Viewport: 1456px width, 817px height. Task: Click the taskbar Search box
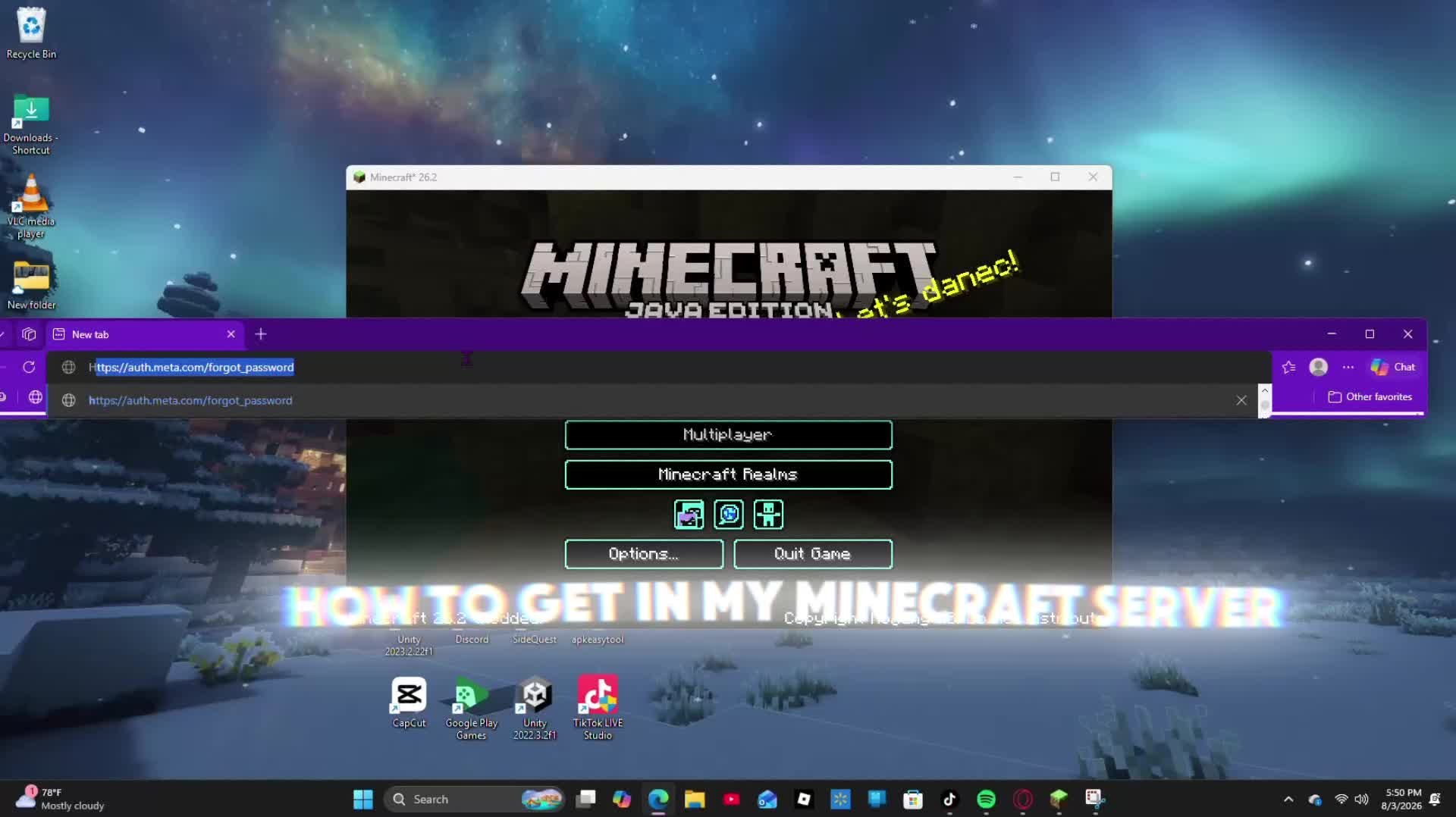pyautogui.click(x=474, y=799)
